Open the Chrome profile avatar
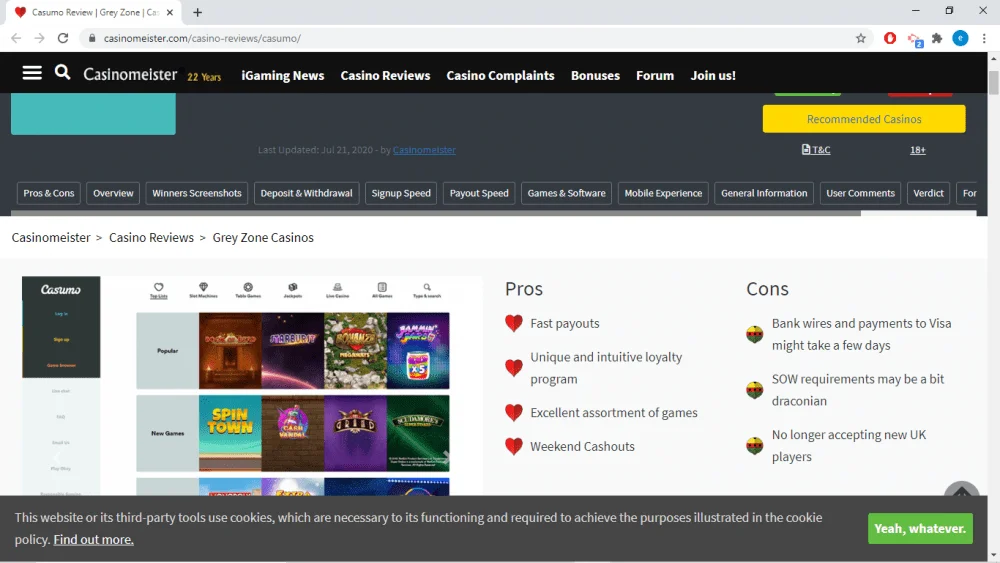The height and width of the screenshot is (563, 1000). 960,38
